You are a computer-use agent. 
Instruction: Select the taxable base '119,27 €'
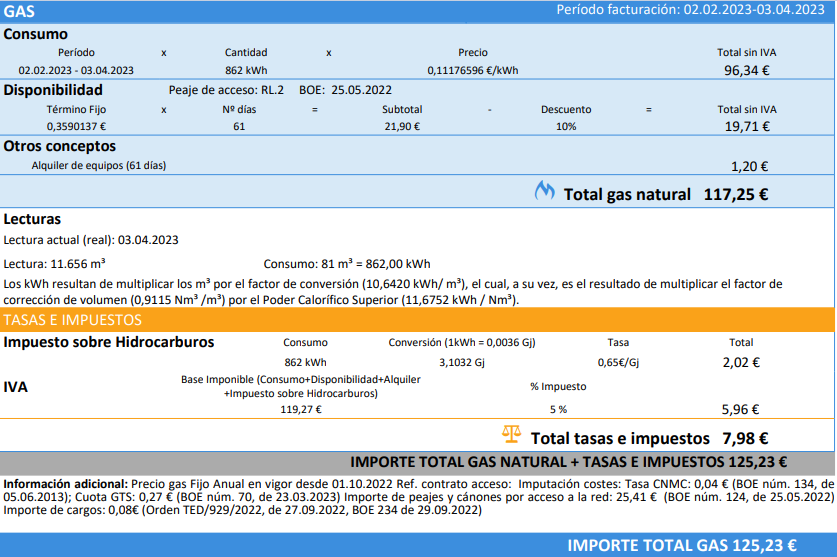point(301,410)
